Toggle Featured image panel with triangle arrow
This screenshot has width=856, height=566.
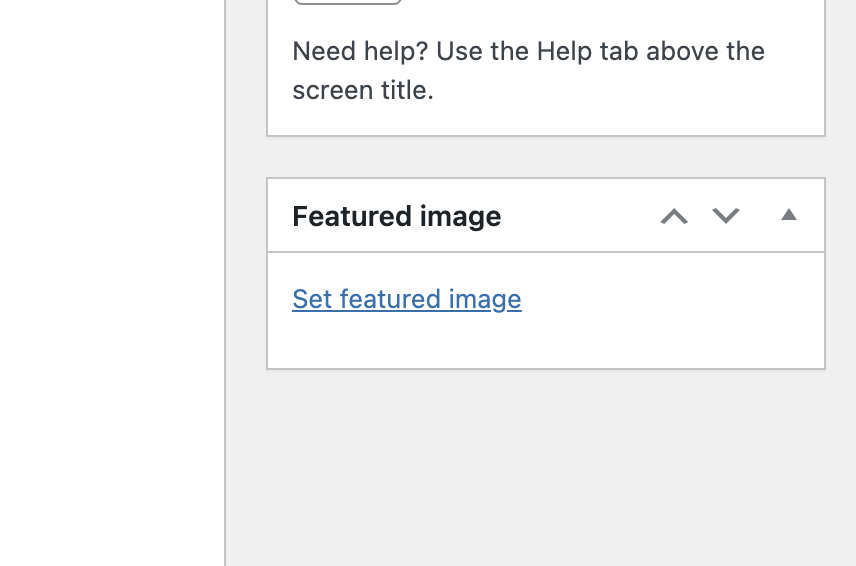[x=789, y=215]
